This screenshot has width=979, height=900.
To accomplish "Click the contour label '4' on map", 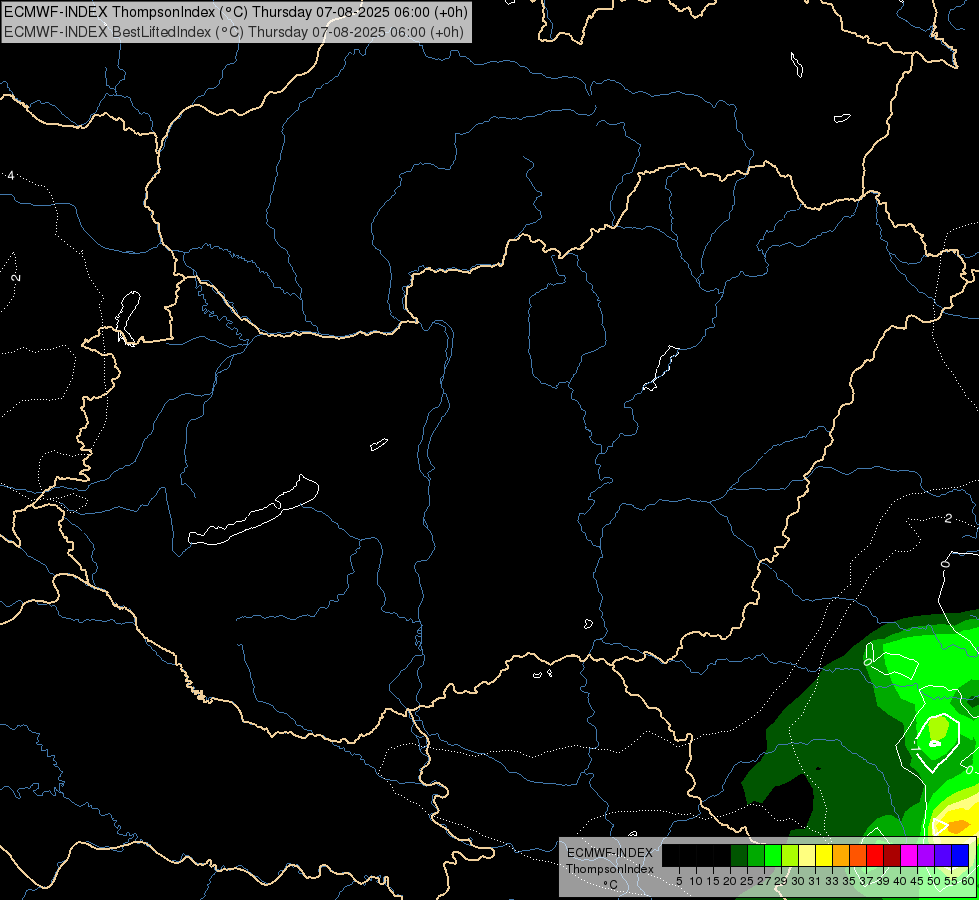I will tap(11, 176).
